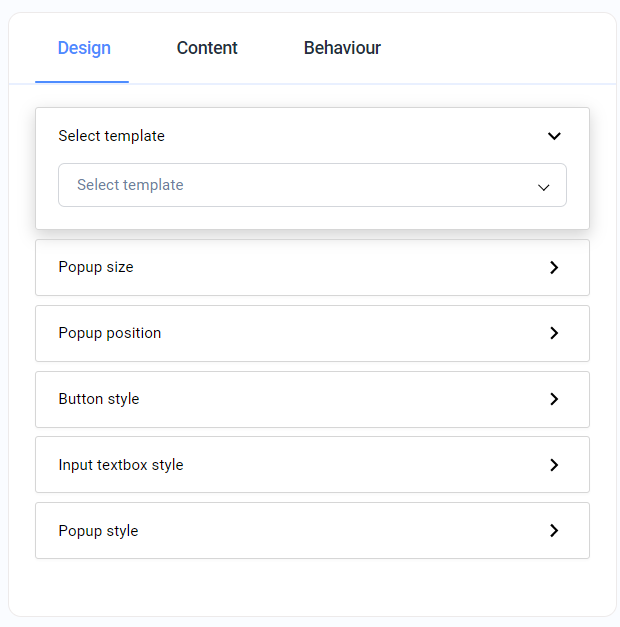
Task: Expand the Popup size section label
Action: pos(96,268)
